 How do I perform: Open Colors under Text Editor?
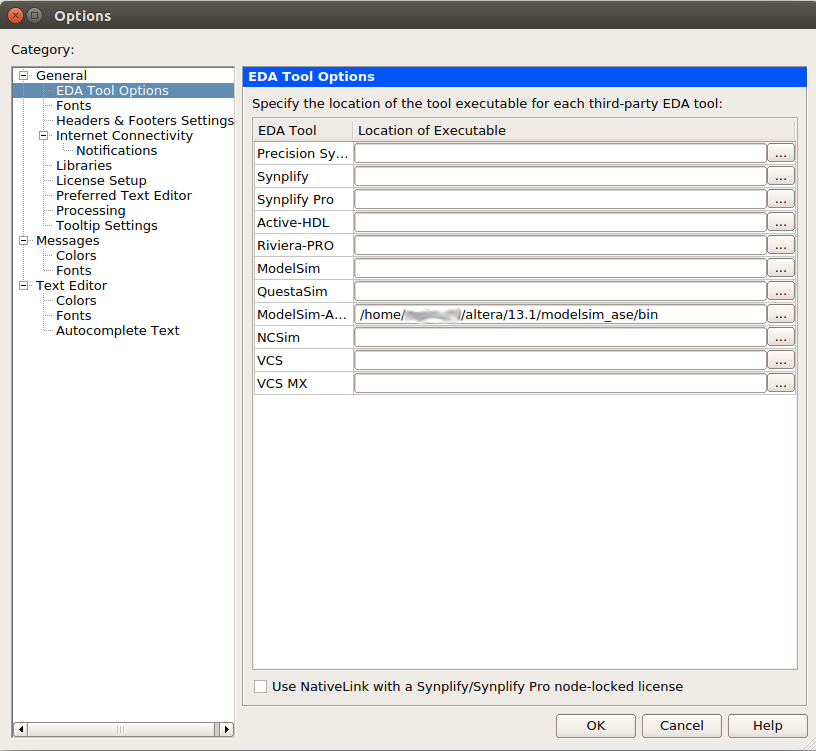[76, 301]
